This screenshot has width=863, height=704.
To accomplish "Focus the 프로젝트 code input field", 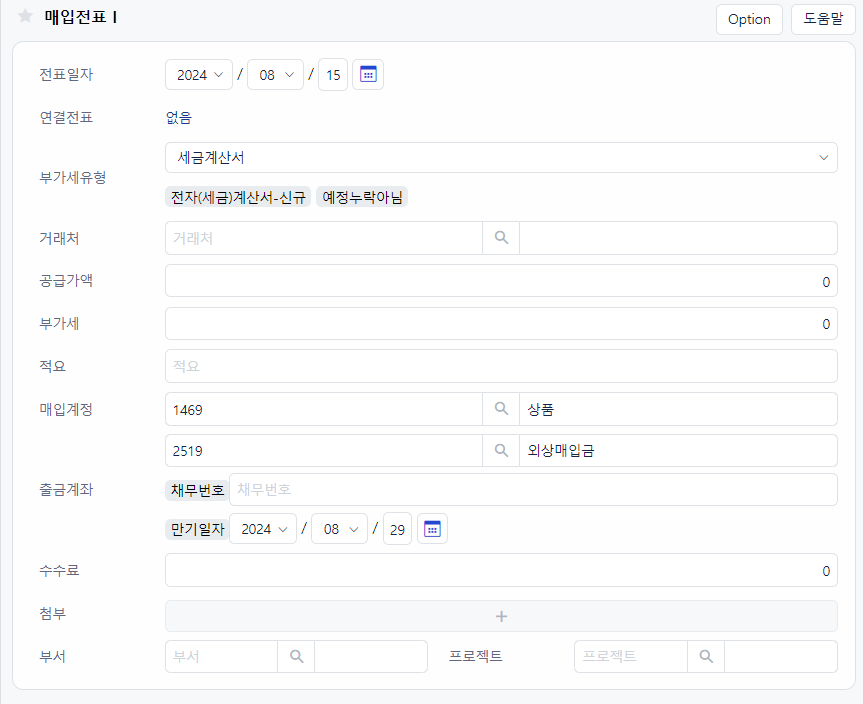I will point(631,656).
